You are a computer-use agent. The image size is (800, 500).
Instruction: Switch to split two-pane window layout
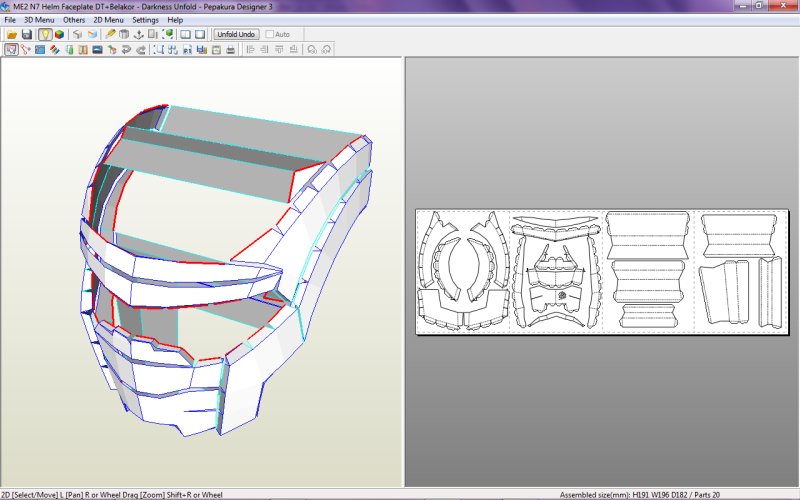click(186, 34)
